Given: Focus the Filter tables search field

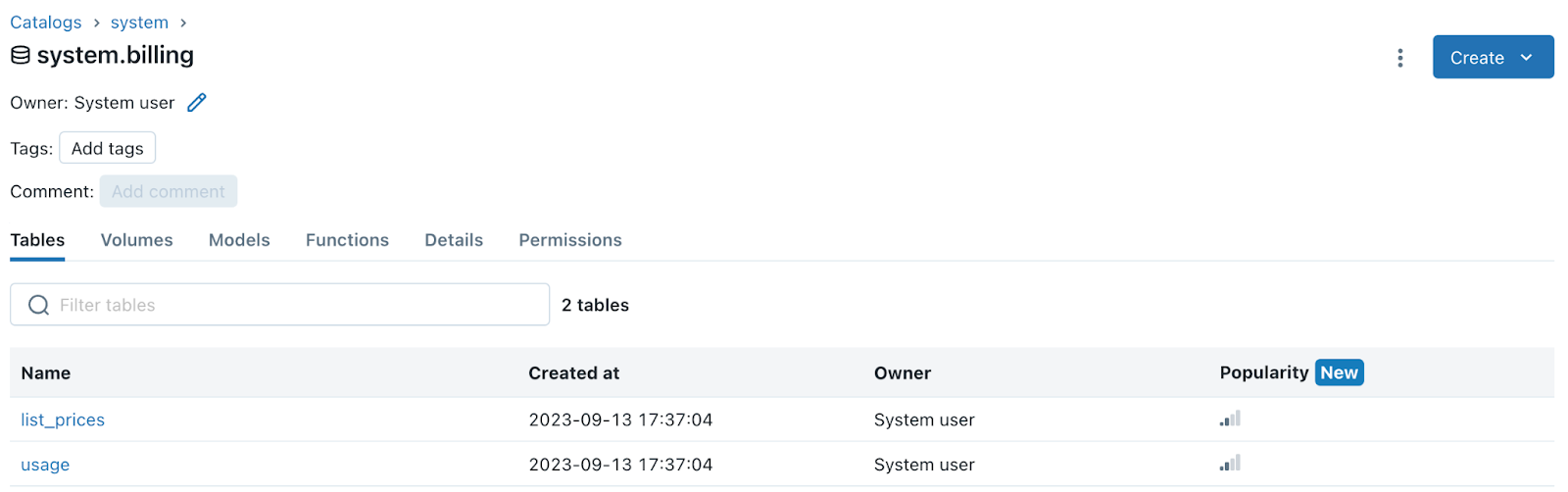Looking at the screenshot, I should click(279, 305).
